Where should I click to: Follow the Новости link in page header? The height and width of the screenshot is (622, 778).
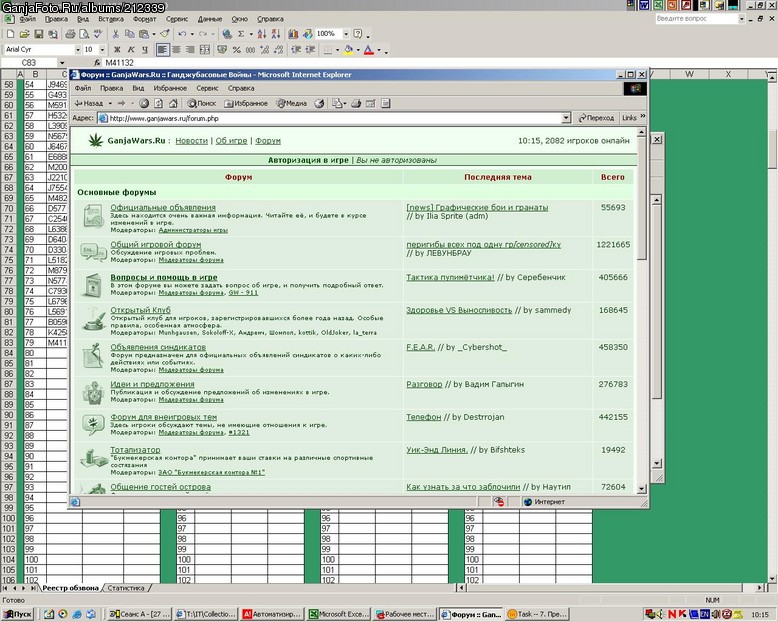click(192, 141)
